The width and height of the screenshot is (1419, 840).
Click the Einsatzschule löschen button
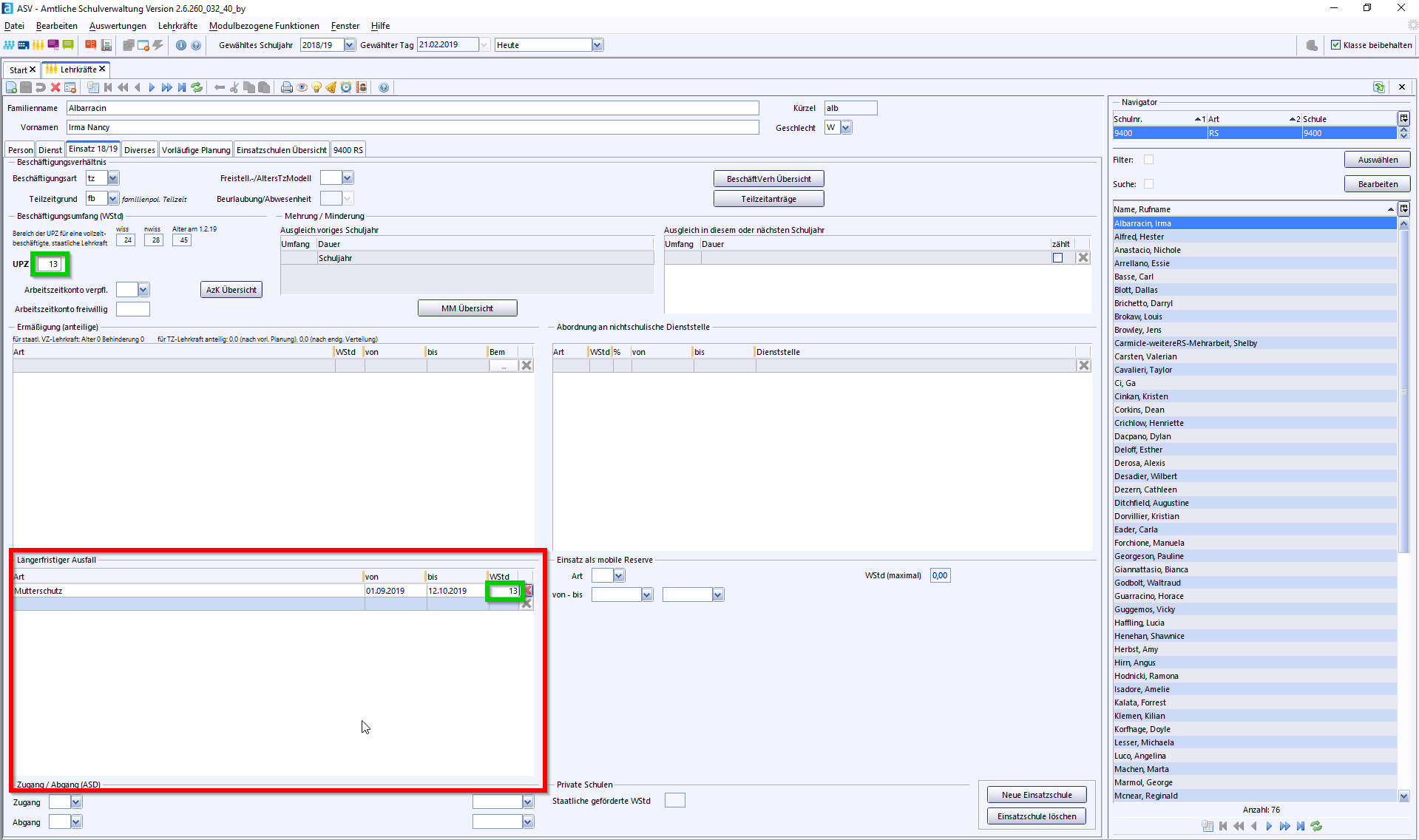pos(1037,816)
